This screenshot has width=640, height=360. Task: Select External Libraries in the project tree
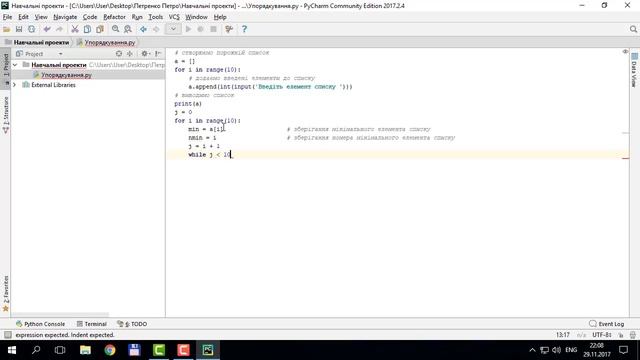(53, 85)
